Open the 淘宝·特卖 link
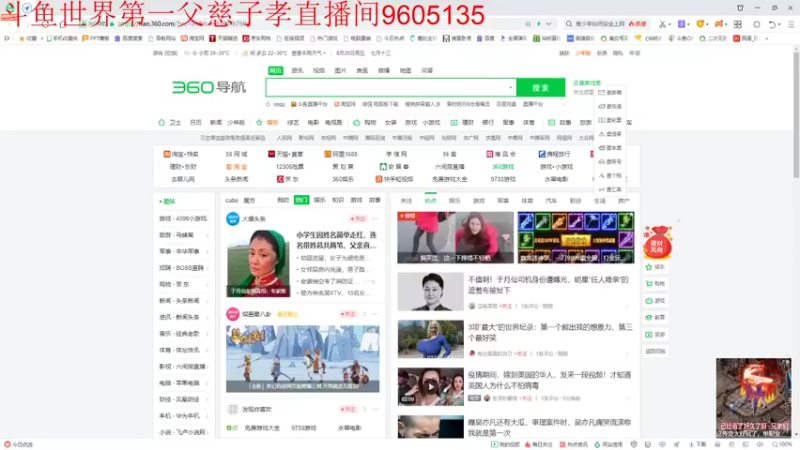Image resolution: width=800 pixels, height=450 pixels. [182, 154]
